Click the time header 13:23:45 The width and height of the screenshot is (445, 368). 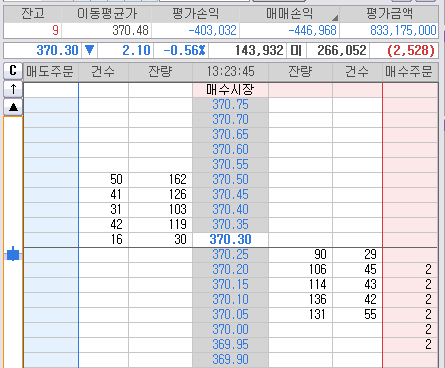click(x=230, y=71)
